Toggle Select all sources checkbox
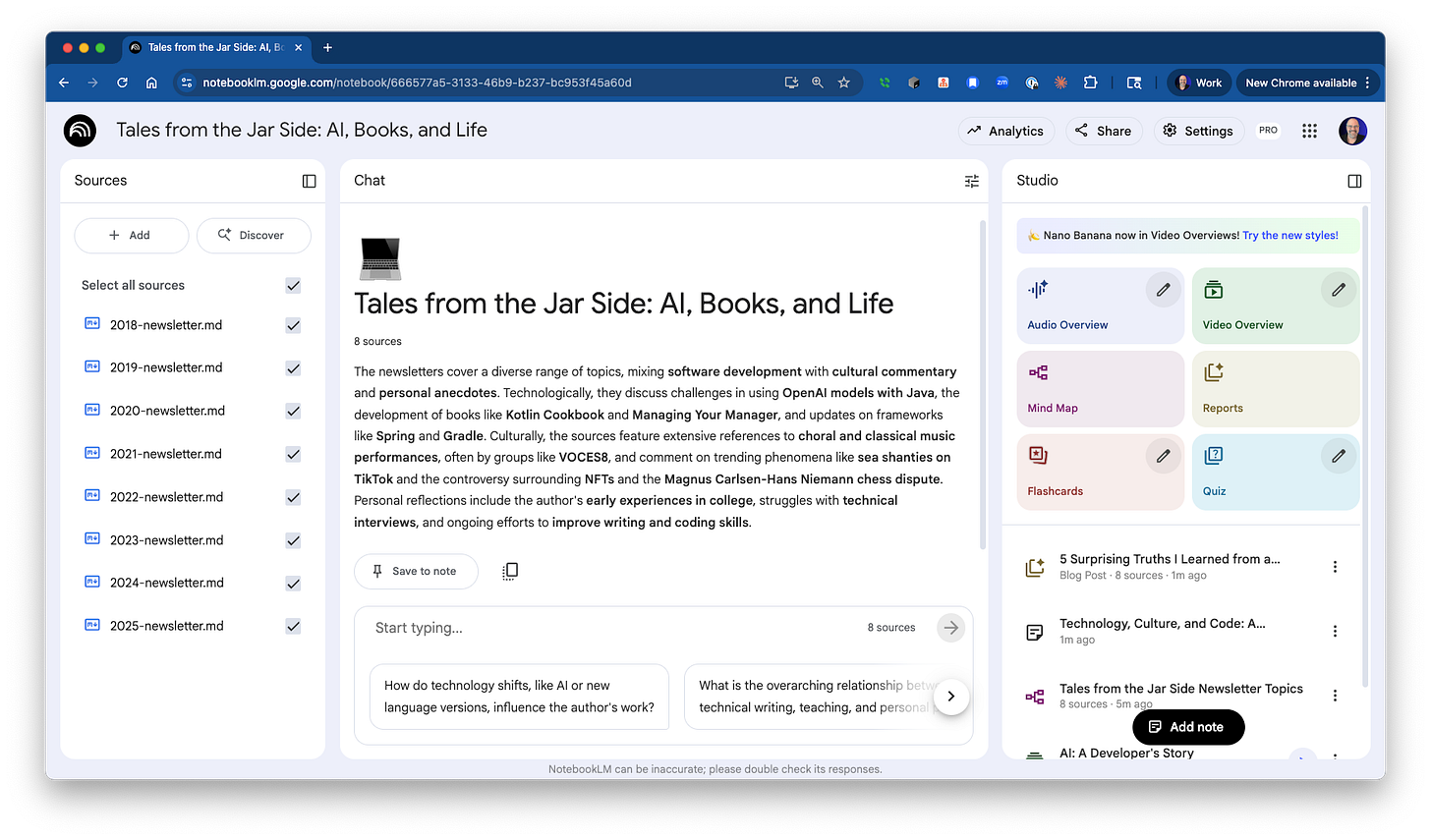Viewport: 1431px width, 840px height. click(x=293, y=285)
